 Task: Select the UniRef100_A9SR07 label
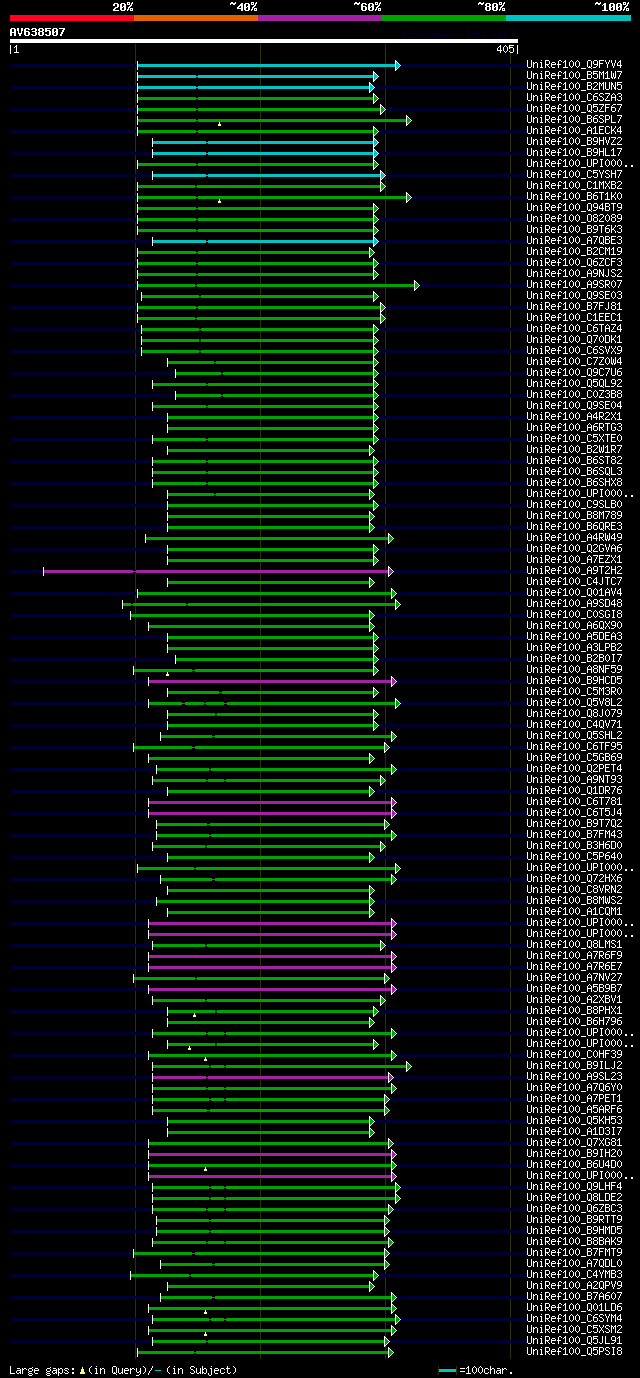574,285
